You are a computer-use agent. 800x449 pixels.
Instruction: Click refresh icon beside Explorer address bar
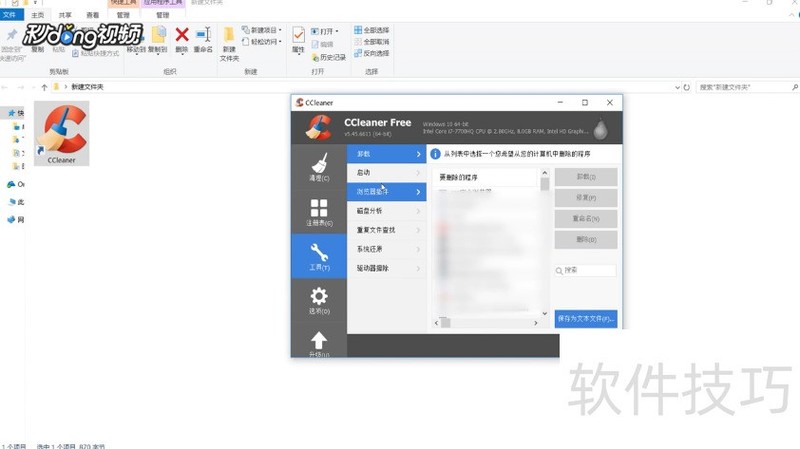pyautogui.click(x=687, y=87)
